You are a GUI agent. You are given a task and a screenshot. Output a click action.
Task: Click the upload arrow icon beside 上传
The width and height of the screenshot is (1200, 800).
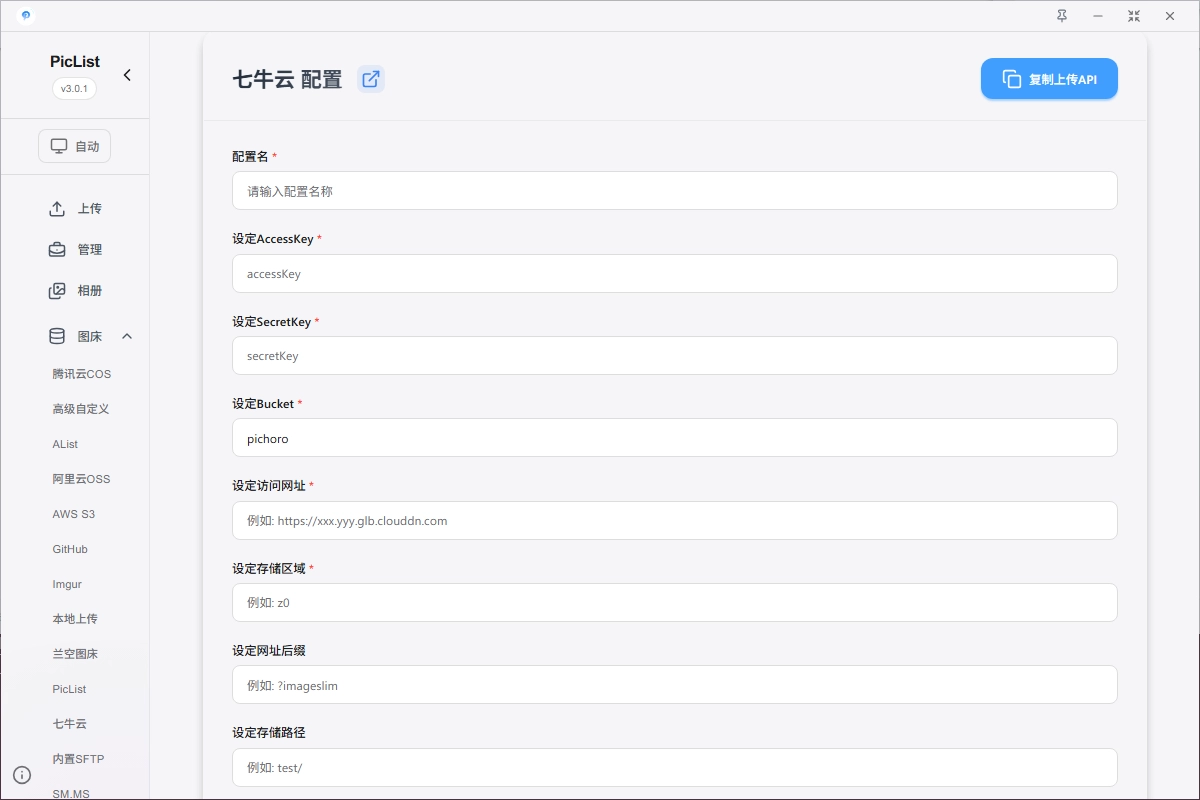pos(57,209)
